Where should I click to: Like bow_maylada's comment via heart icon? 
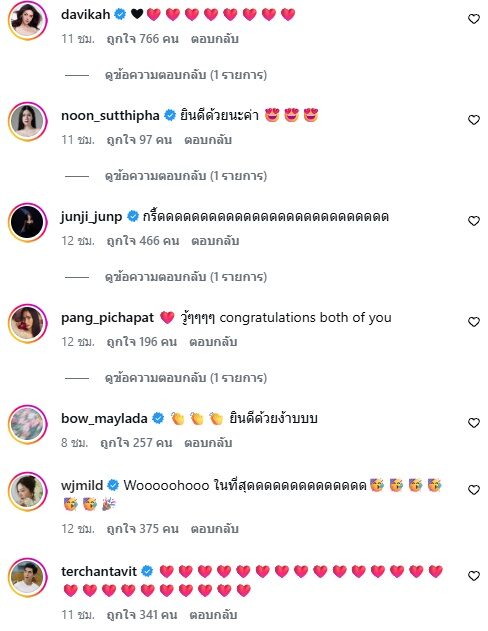474,423
